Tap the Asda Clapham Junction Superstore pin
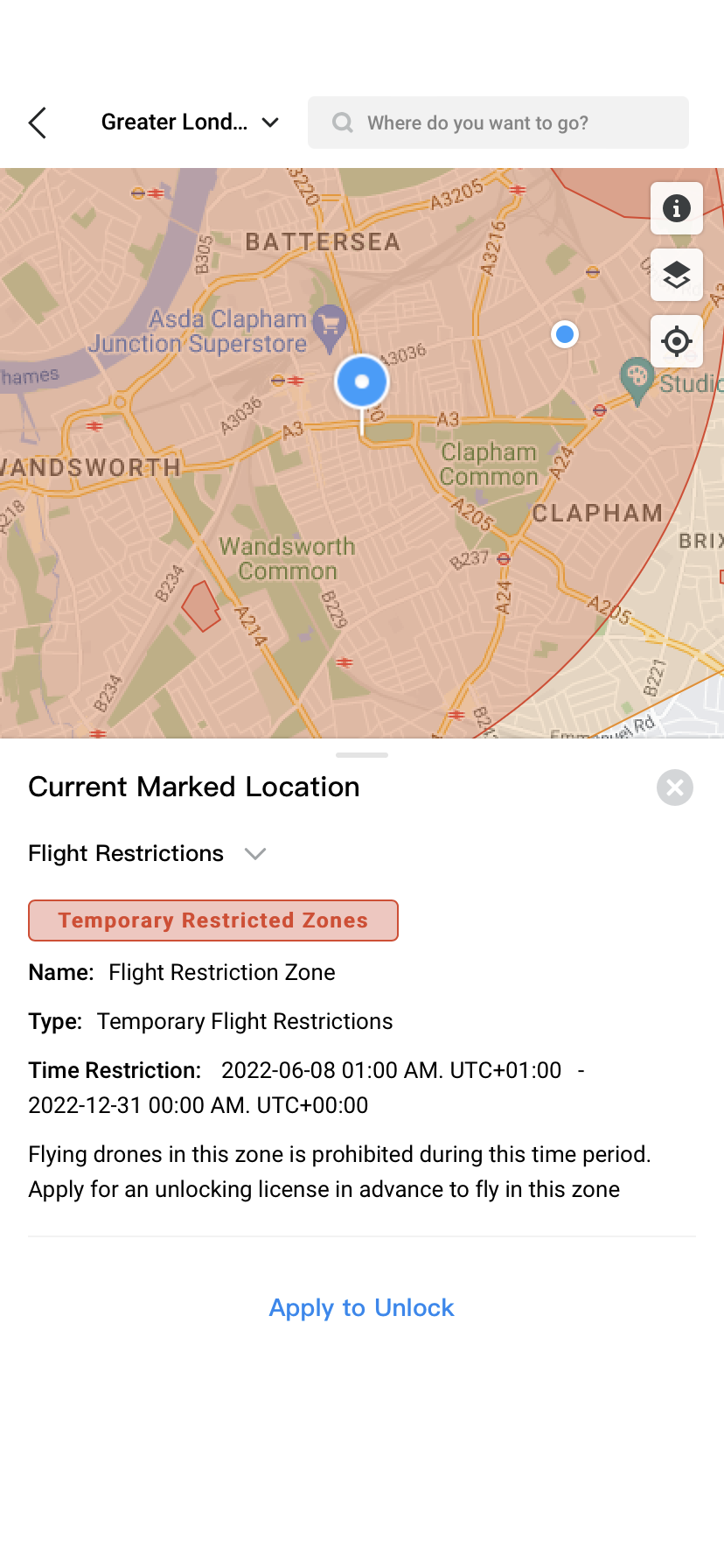 click(330, 326)
